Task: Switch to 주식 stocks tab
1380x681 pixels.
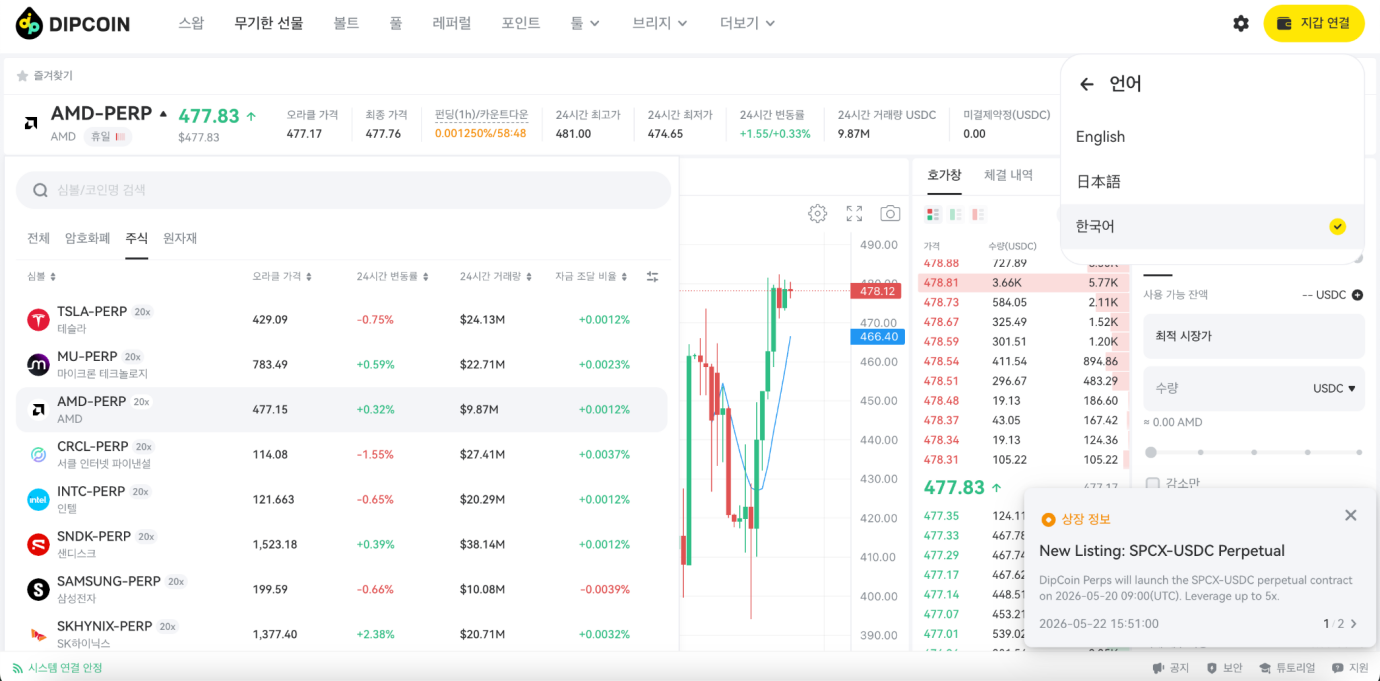Action: coord(136,238)
